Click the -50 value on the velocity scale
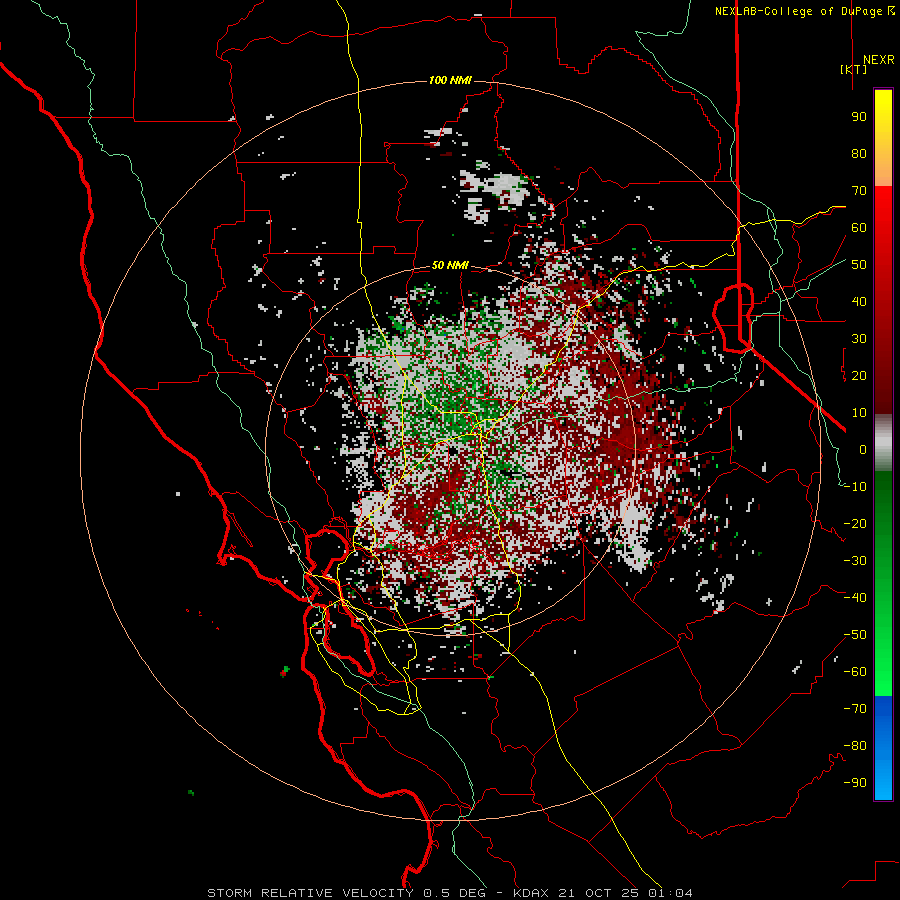Viewport: 900px width, 900px height. pos(855,635)
